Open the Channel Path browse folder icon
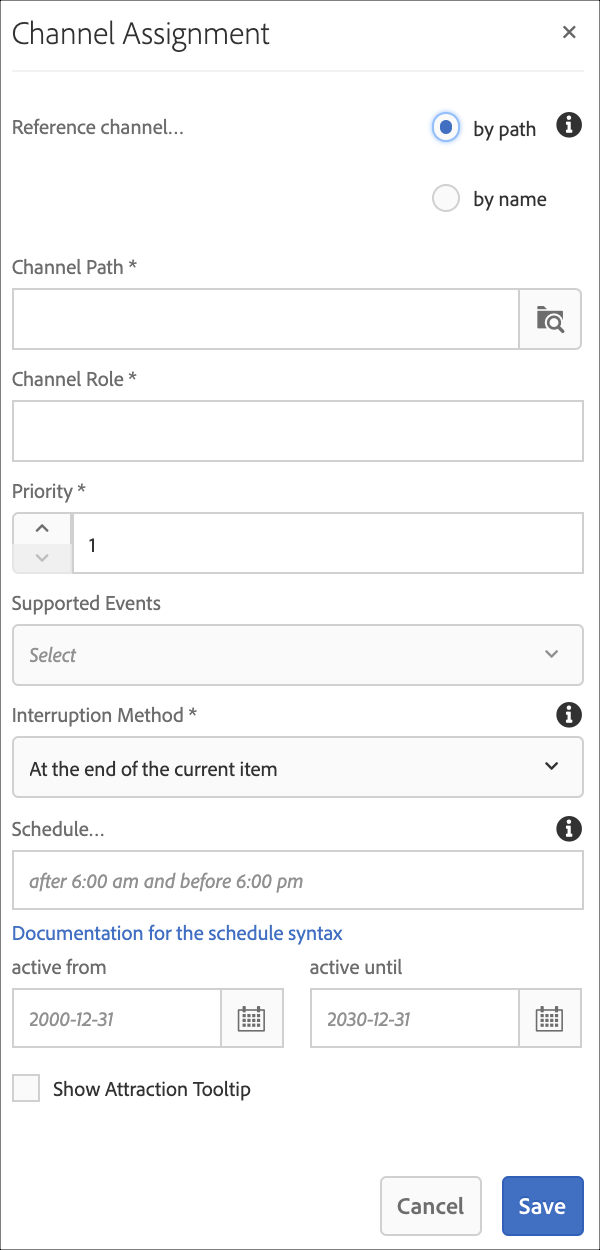This screenshot has width=600, height=1250. tap(550, 320)
